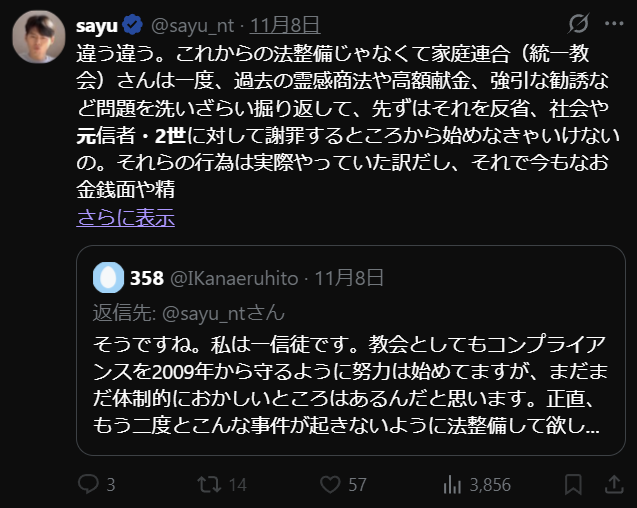This screenshot has width=637, height=508.
Task: Click the 3,856 views count
Action: pyautogui.click(x=488, y=484)
